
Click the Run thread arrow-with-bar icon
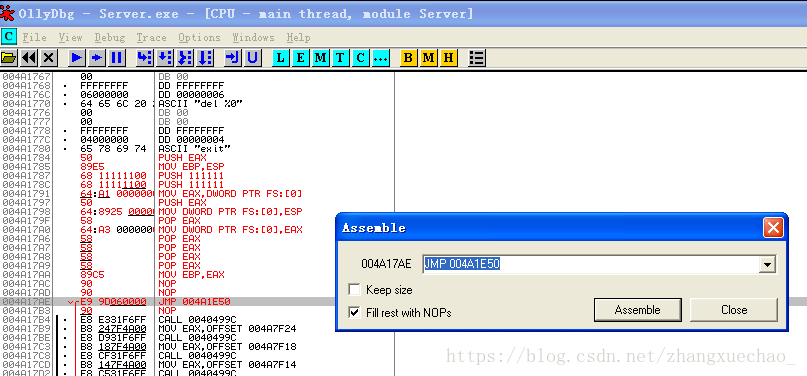(97, 58)
